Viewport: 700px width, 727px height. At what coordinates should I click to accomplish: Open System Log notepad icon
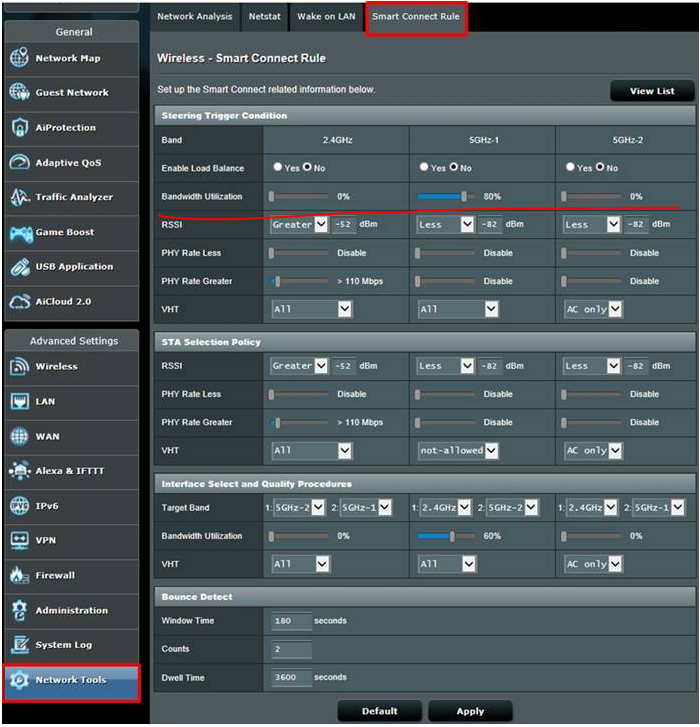pos(19,645)
